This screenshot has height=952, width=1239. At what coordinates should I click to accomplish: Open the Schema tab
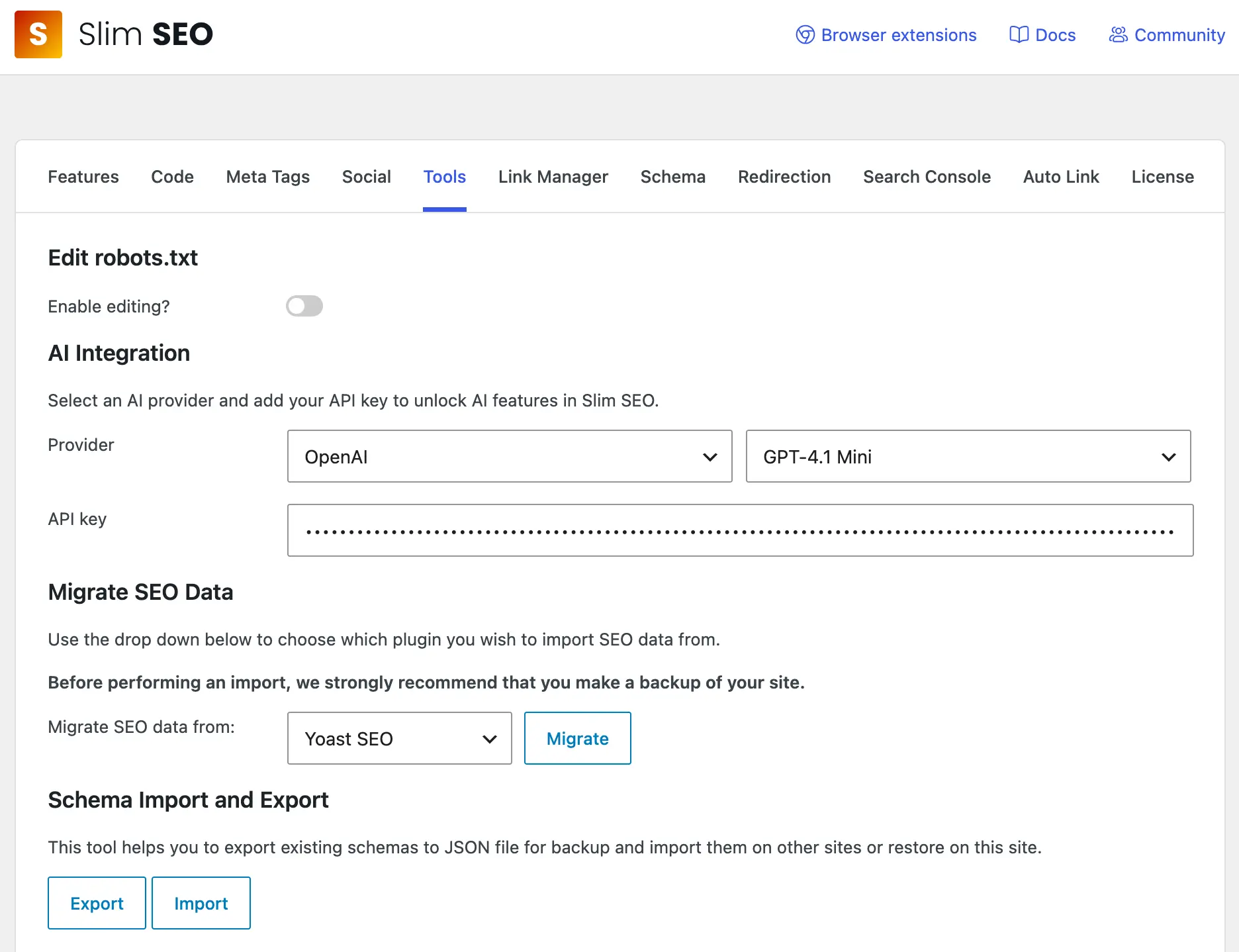coord(672,177)
